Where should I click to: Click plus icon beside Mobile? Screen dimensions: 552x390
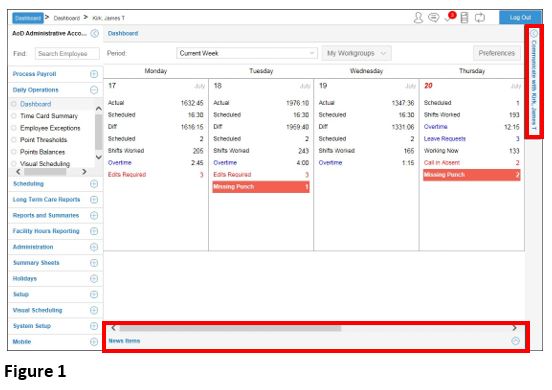[x=94, y=342]
